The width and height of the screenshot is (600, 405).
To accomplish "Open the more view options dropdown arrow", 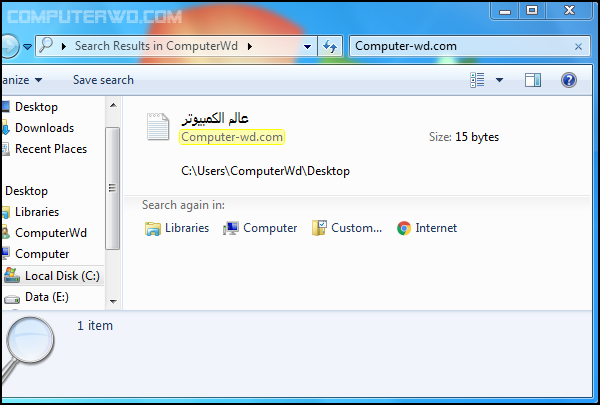I will click(499, 80).
